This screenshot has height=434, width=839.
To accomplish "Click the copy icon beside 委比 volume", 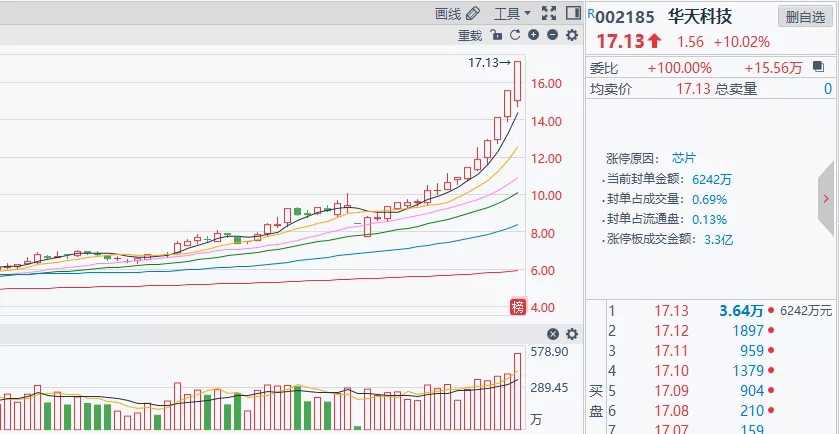I will click(818, 67).
